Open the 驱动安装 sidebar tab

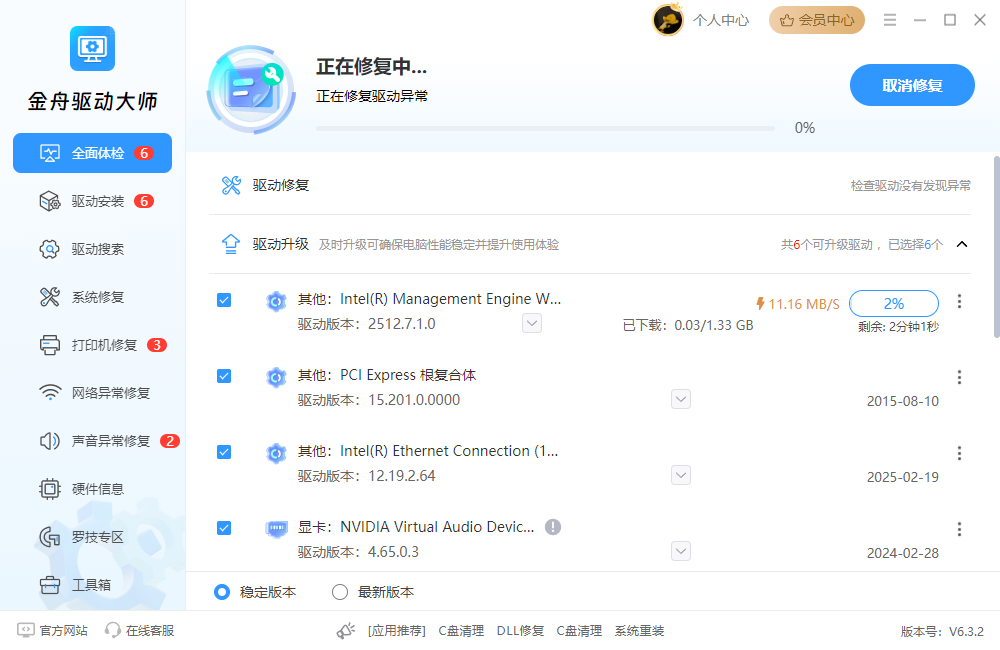(x=92, y=201)
